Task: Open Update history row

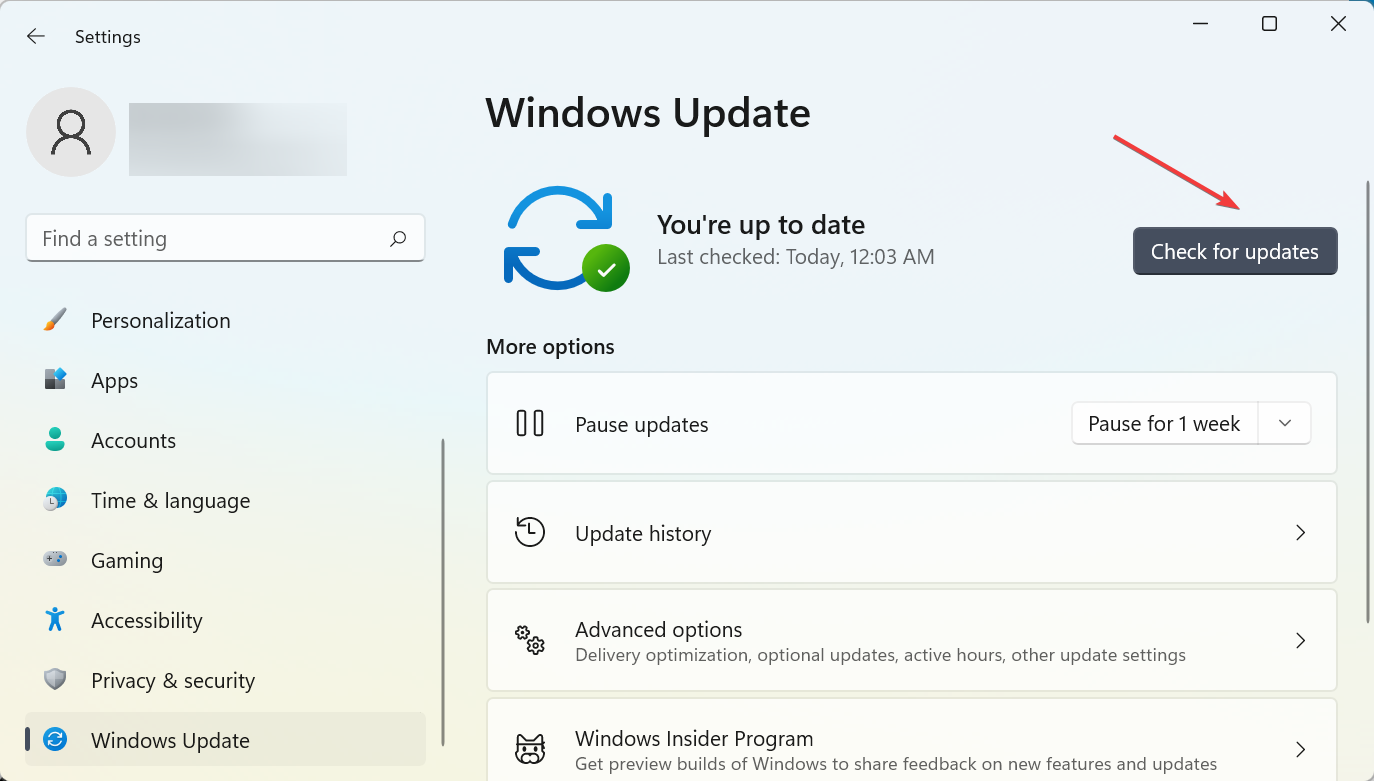Action: click(x=912, y=532)
